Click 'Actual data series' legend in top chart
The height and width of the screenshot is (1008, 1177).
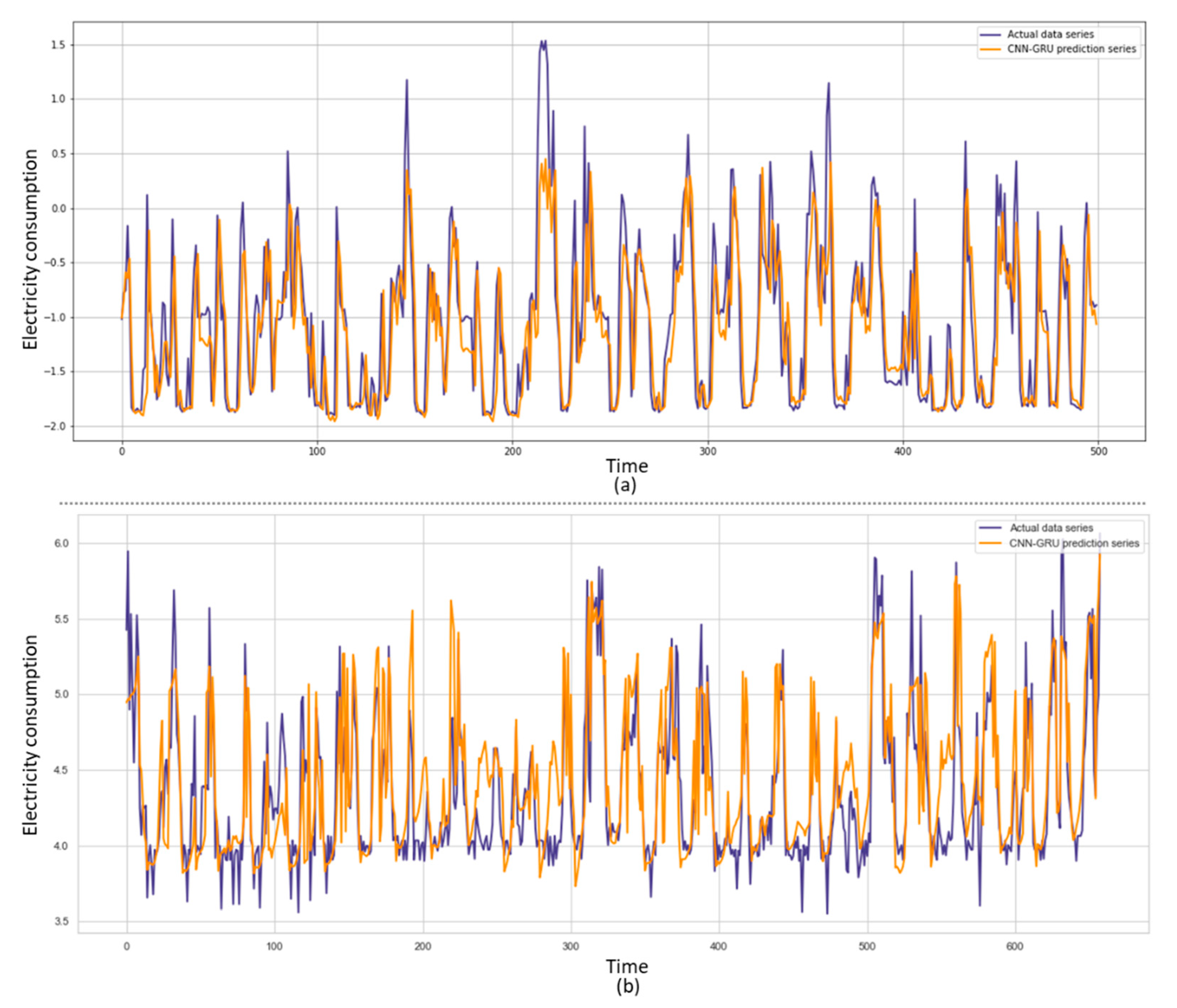point(1050,35)
